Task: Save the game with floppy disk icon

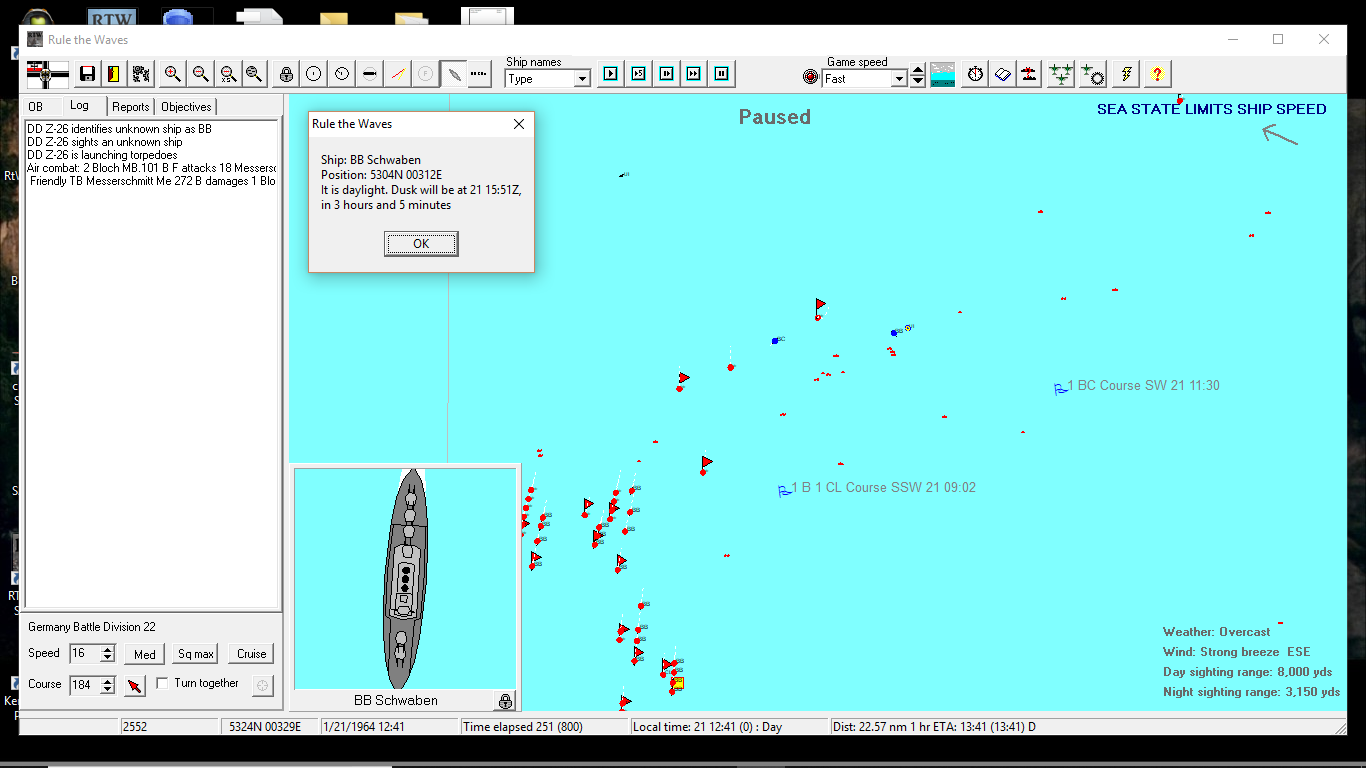Action: coord(87,74)
